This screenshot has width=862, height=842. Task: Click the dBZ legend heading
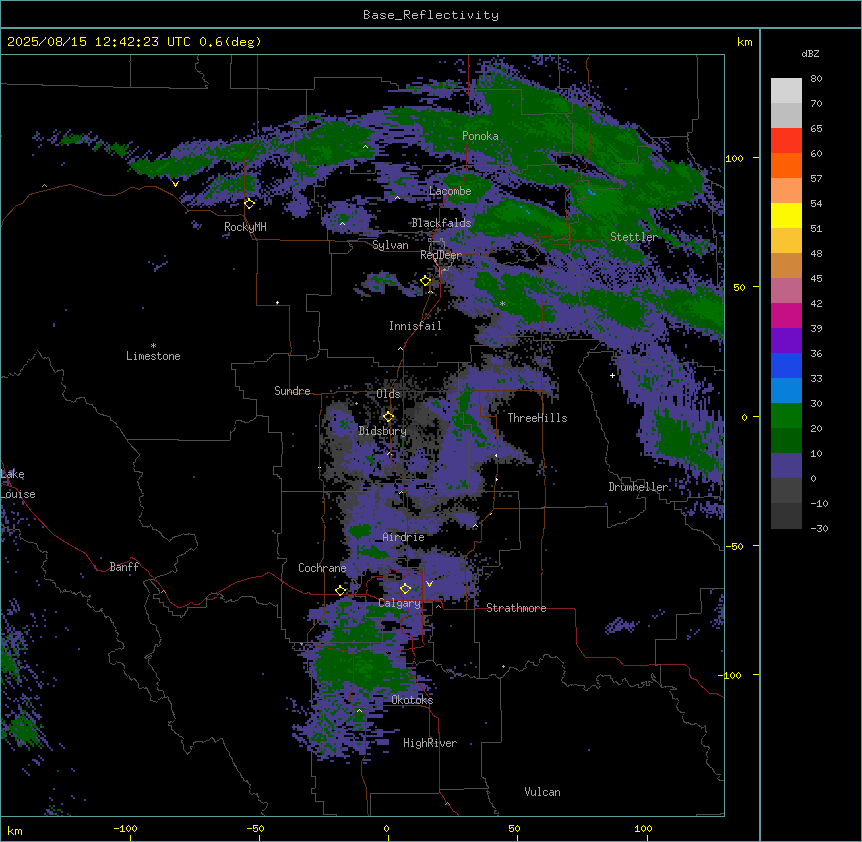810,53
